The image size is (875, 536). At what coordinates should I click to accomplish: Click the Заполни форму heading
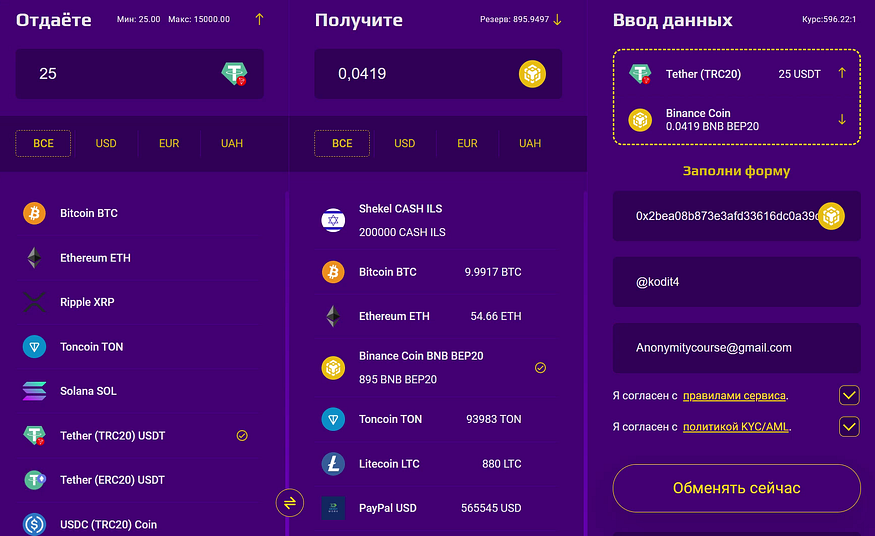tap(737, 171)
